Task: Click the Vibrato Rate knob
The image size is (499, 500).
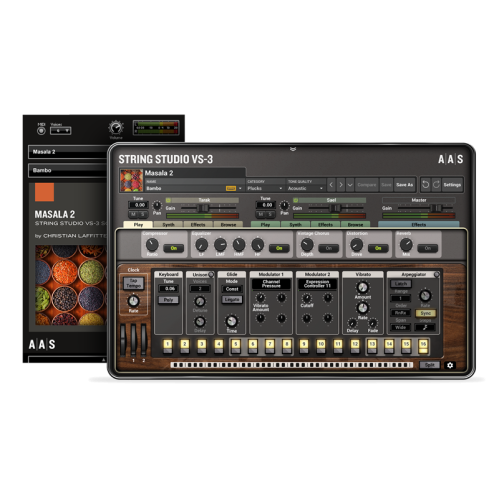Action: (362, 308)
